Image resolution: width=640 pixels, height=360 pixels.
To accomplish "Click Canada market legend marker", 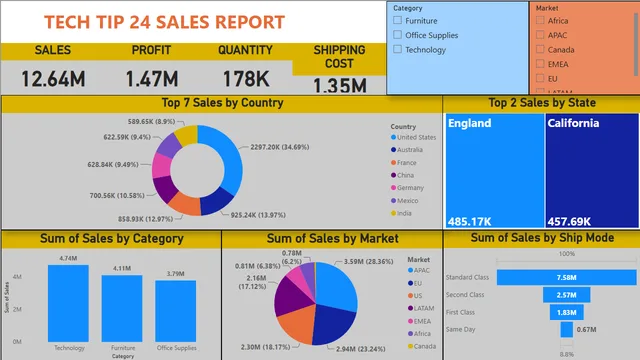I will coord(410,346).
